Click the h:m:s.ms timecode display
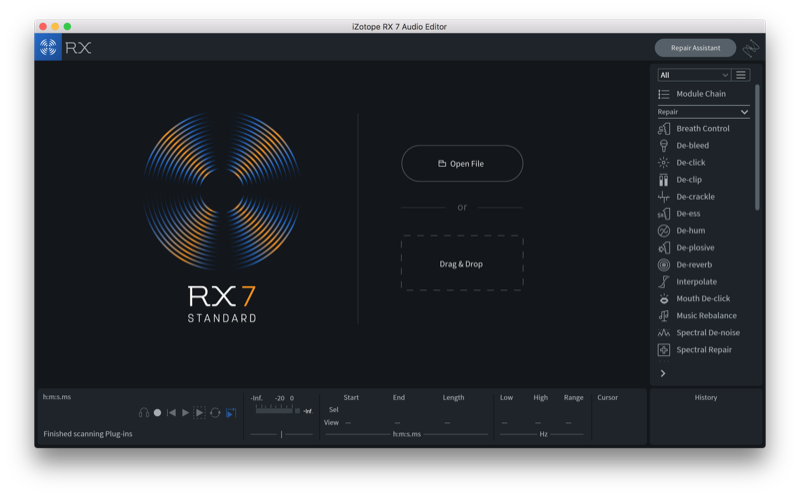This screenshot has height=497, width=800. click(57, 397)
